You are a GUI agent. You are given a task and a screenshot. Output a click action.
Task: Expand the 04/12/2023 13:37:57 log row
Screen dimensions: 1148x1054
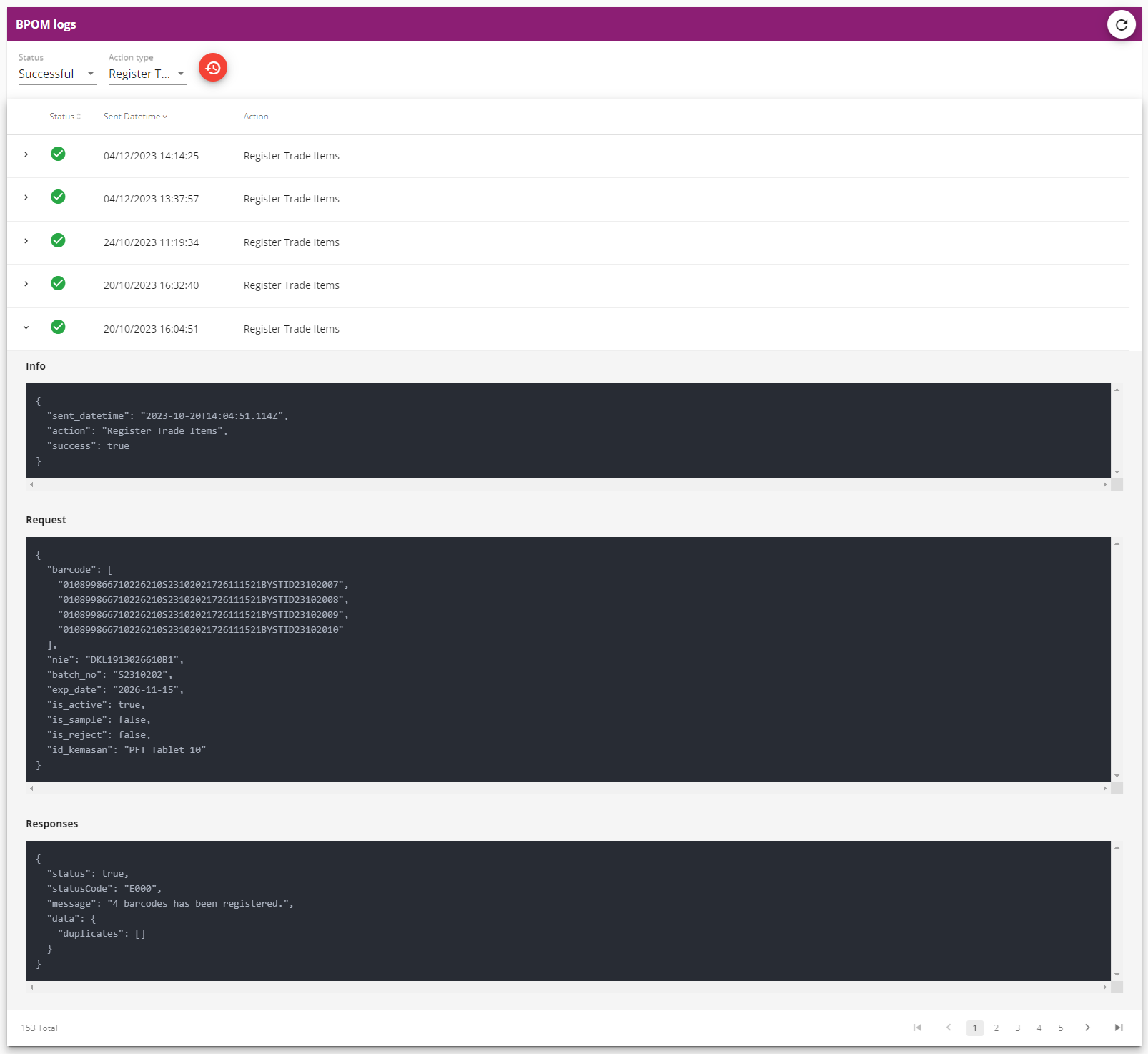(26, 197)
